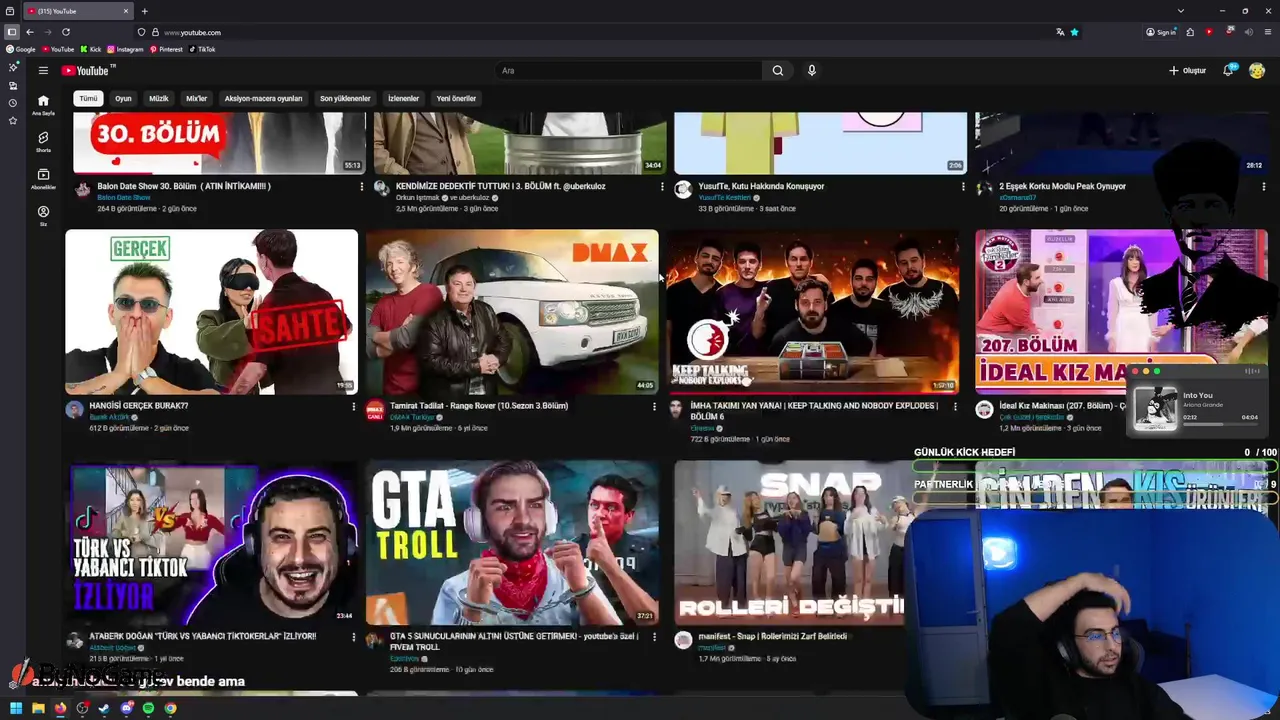
Task: Open the YouTube hamburger guide menu
Action: [43, 70]
